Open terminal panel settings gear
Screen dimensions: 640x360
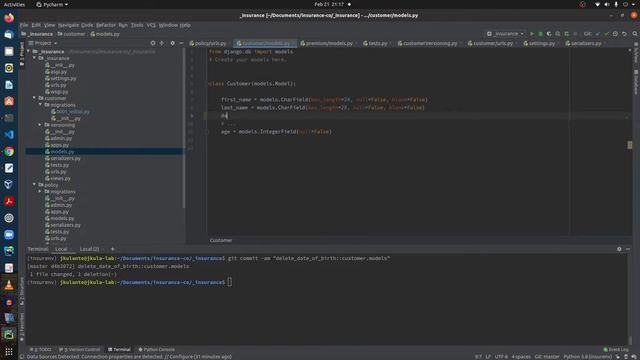(619, 249)
